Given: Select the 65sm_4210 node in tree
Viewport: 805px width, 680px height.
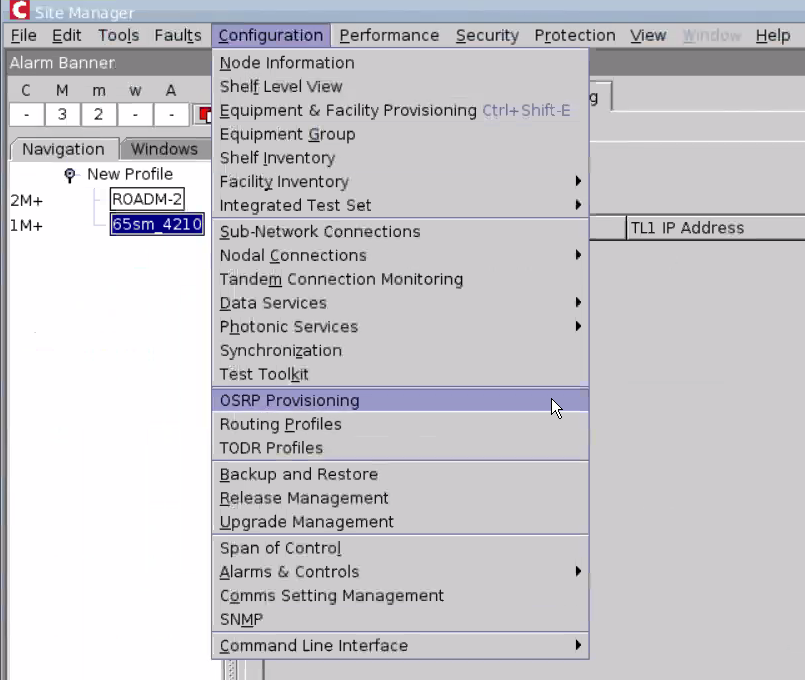Looking at the screenshot, I should coord(157,224).
